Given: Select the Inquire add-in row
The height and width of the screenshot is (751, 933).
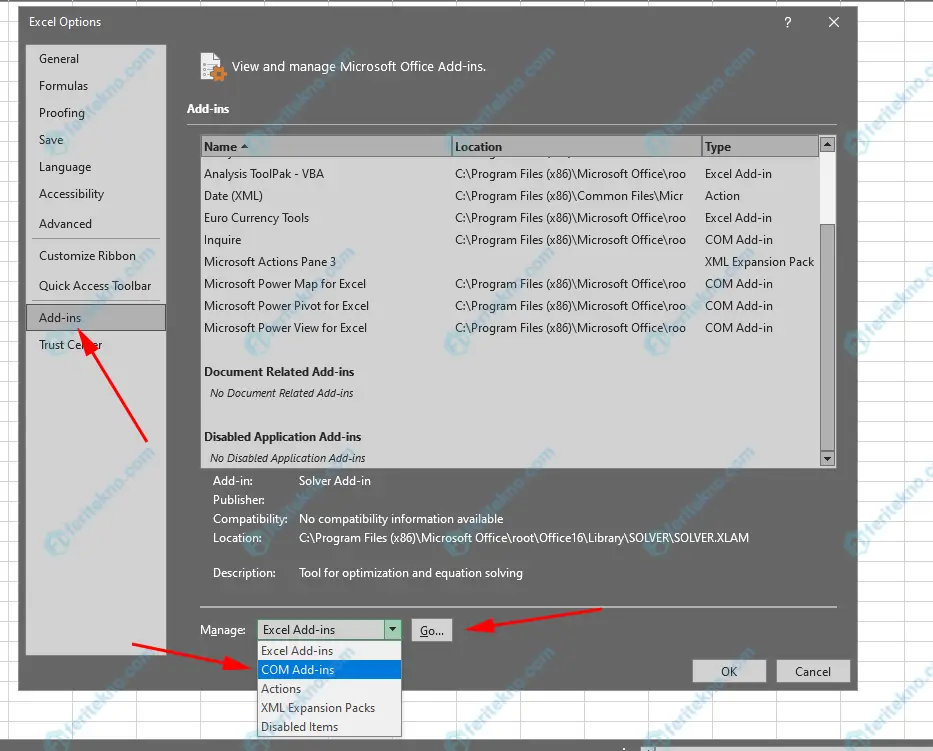Looking at the screenshot, I should [x=509, y=240].
